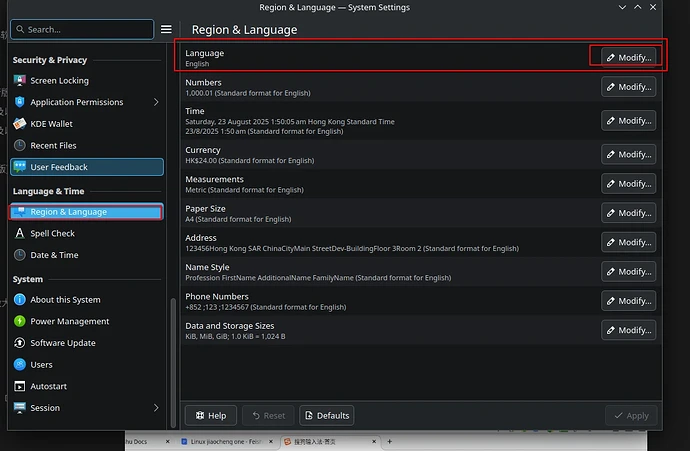This screenshot has height=451, width=690.
Task: Open Power Management settings
Action: pyautogui.click(x=69, y=322)
